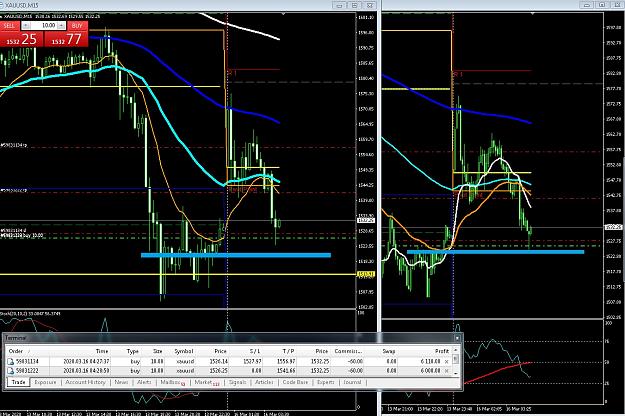This screenshot has height=416, width=625.
Task: Sort orders by the Commission column header
Action: pyautogui.click(x=348, y=351)
